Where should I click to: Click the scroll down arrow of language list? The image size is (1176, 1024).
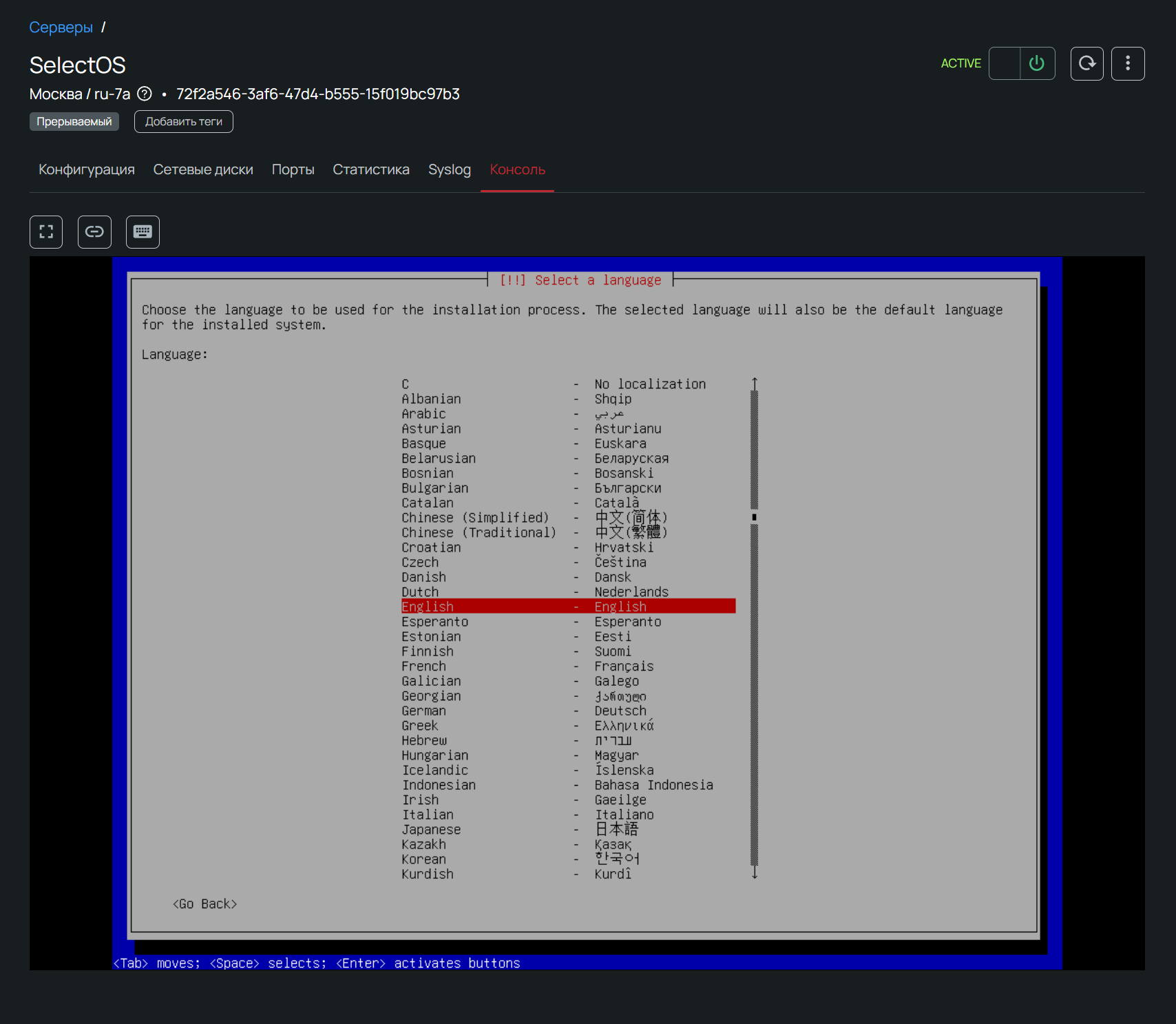[755, 873]
